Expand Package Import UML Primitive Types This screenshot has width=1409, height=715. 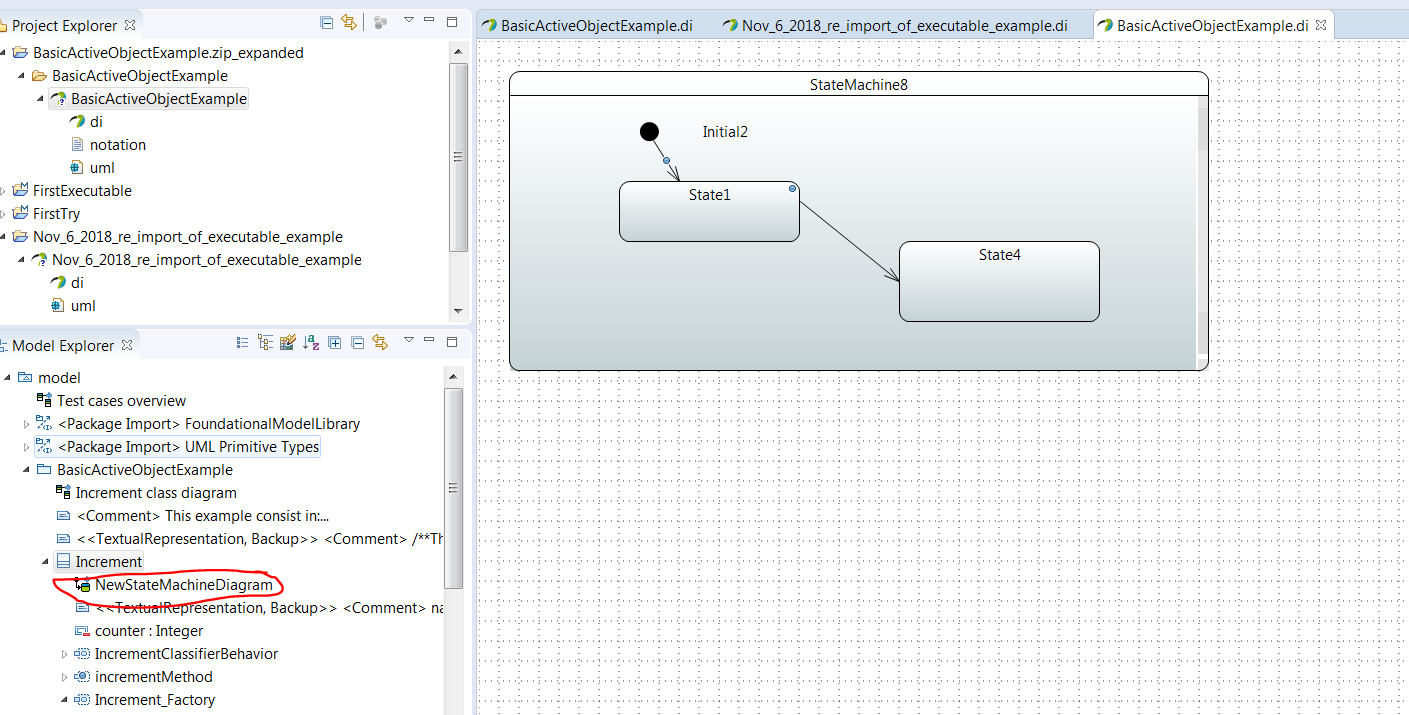click(27, 447)
